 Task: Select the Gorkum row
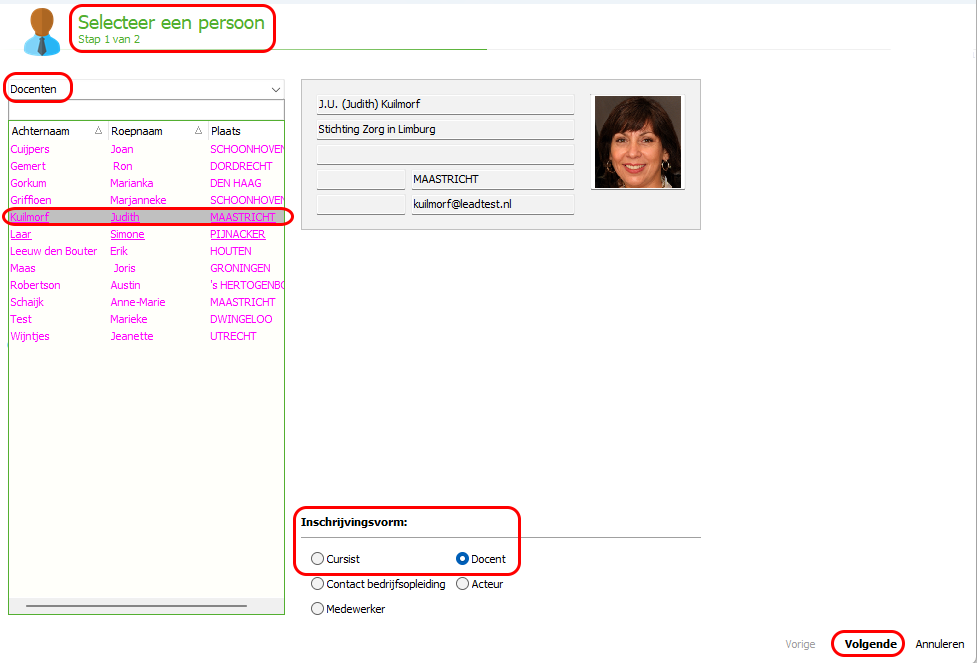[146, 183]
